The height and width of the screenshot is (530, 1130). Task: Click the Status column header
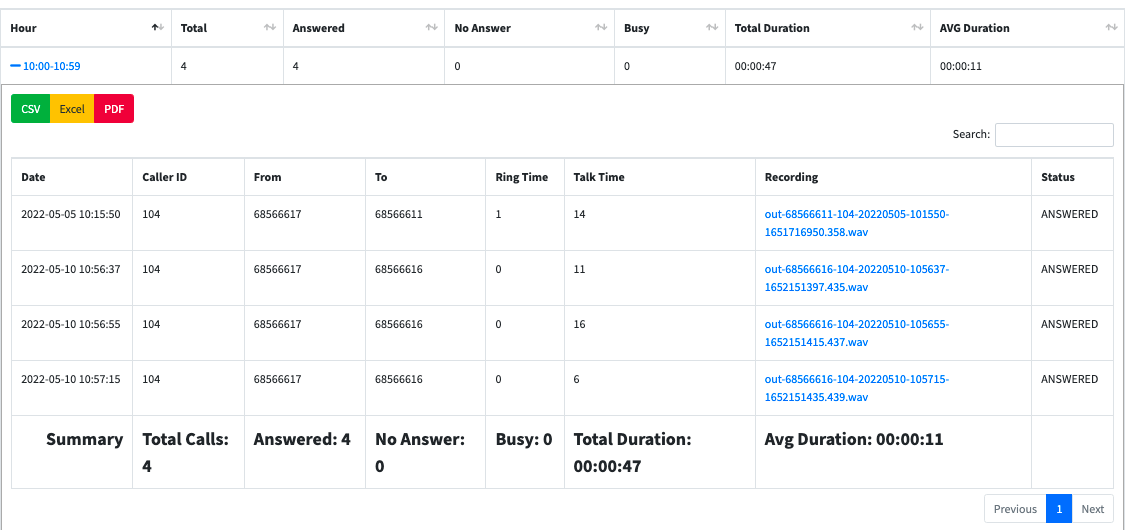1072,177
